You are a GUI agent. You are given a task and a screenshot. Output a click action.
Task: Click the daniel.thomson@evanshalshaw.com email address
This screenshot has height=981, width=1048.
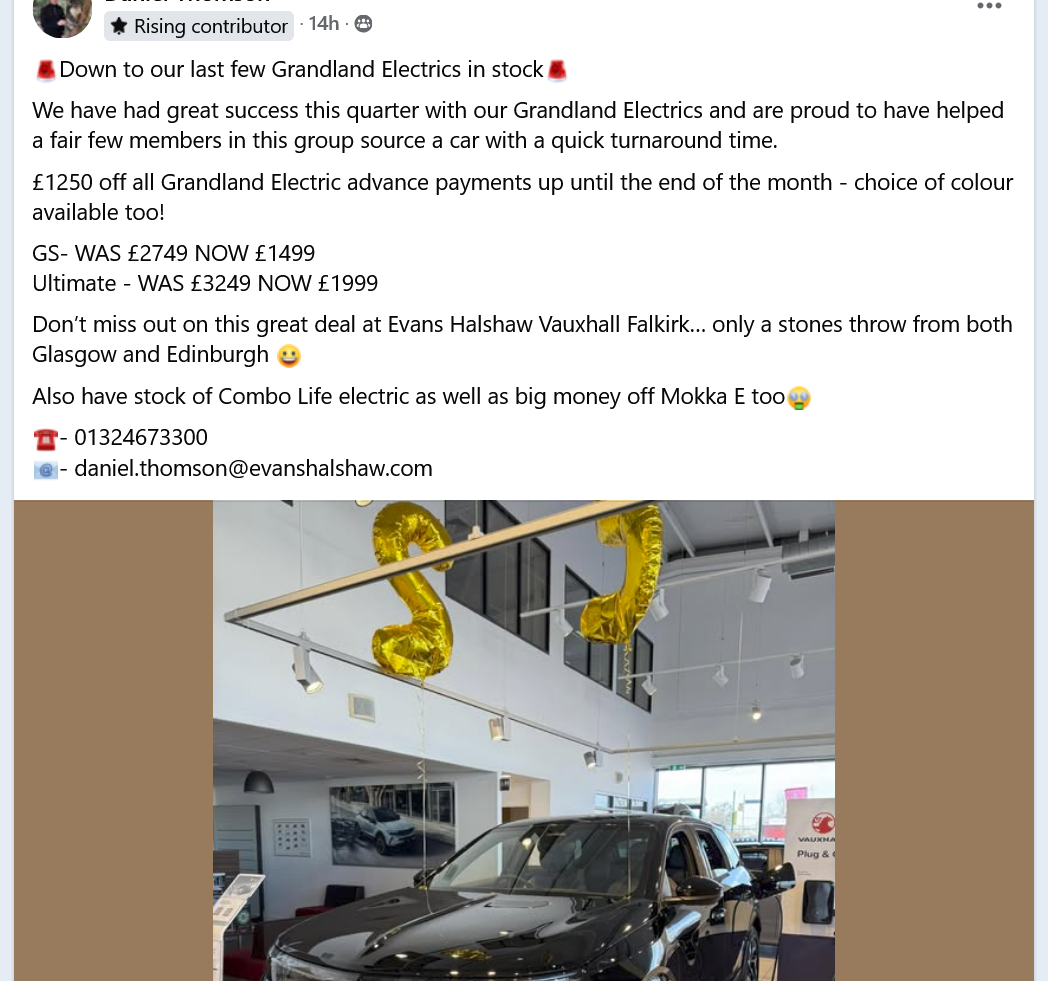(x=253, y=468)
